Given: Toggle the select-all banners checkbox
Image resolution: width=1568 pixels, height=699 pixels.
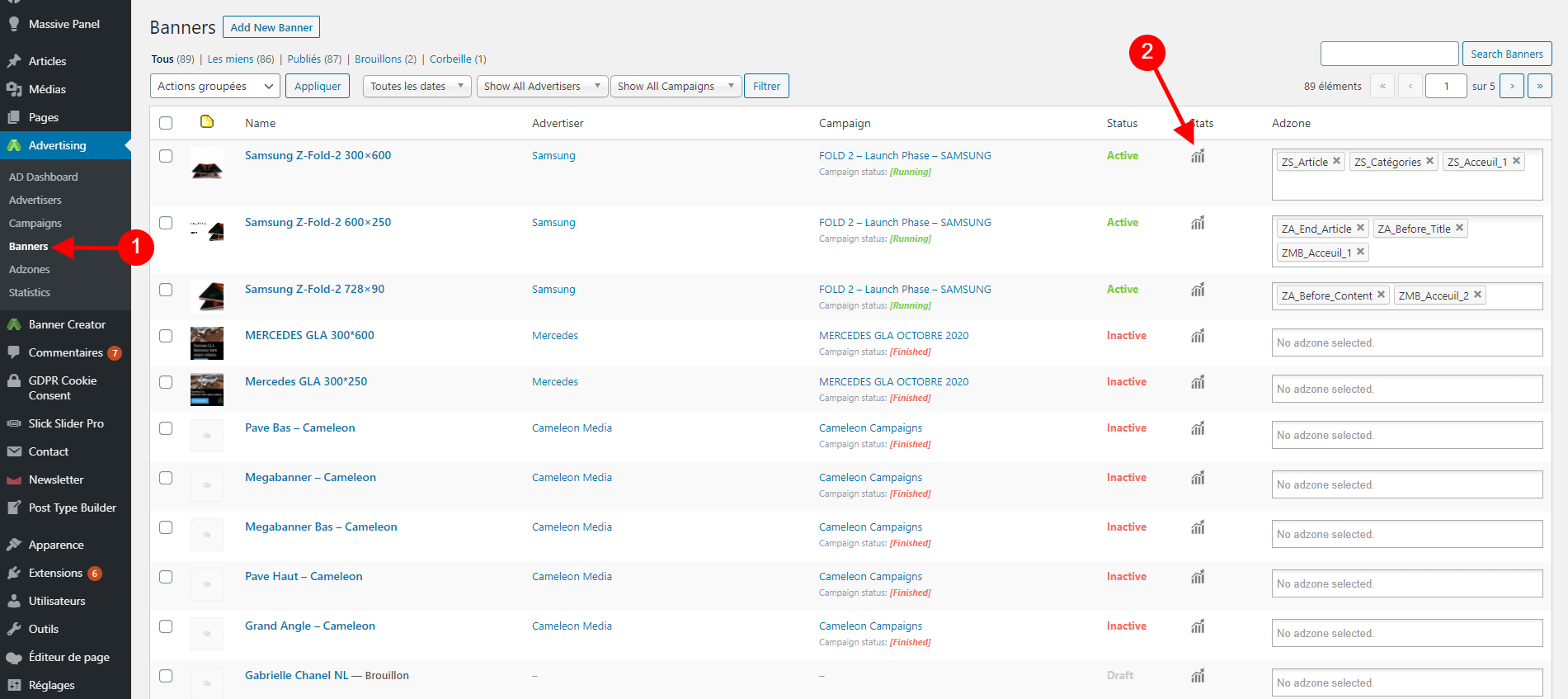Looking at the screenshot, I should click(166, 123).
